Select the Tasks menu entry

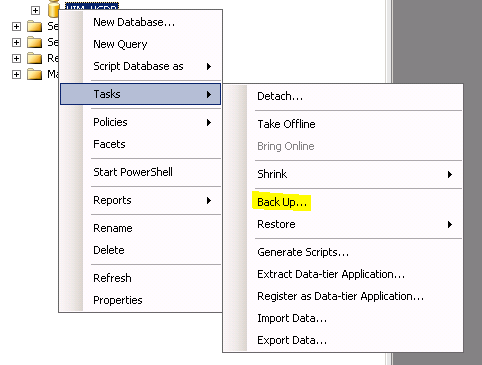click(x=140, y=94)
